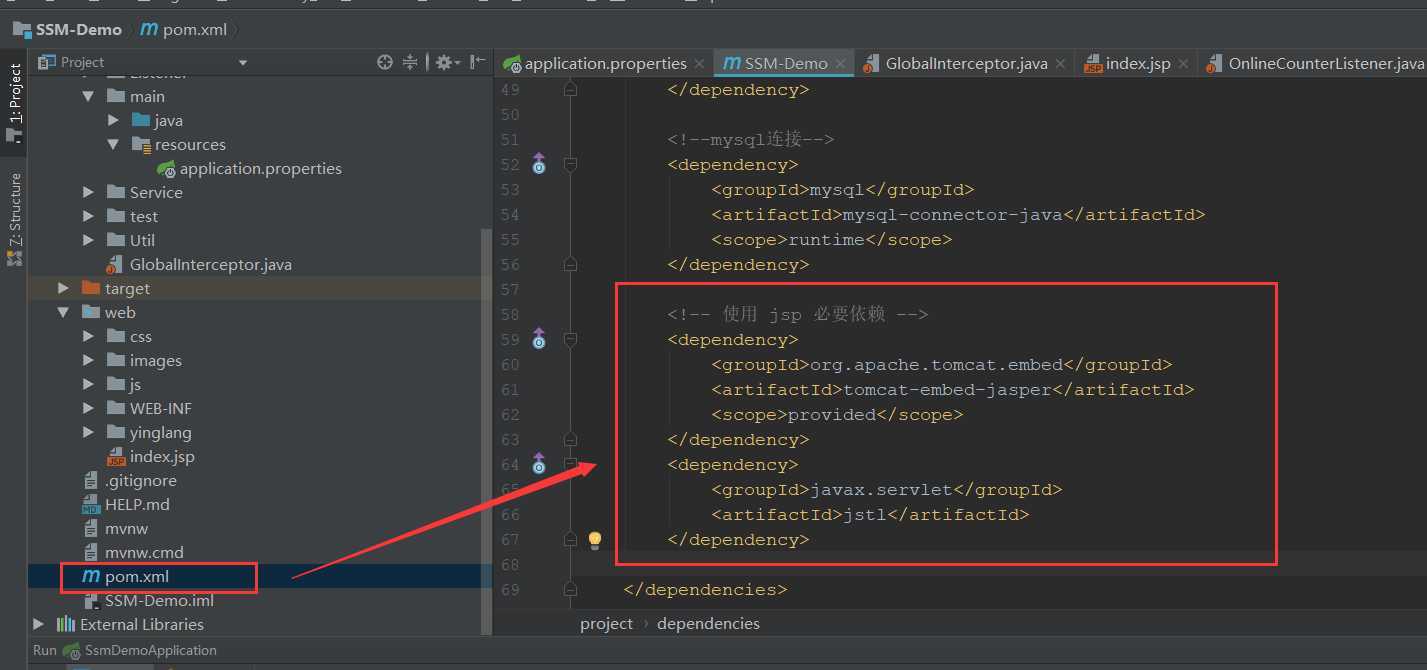Open the Z: Structure side tool window tab
Viewport: 1427px width, 670px height.
pyautogui.click(x=14, y=218)
